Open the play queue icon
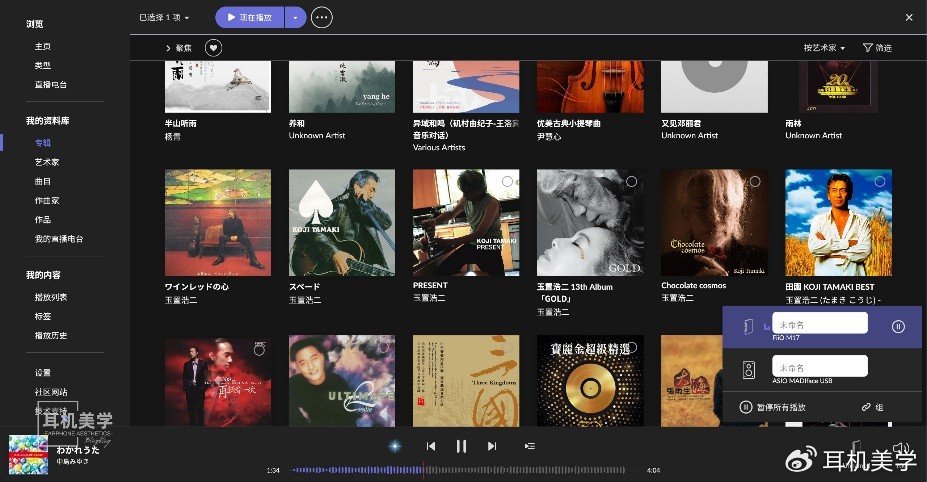Viewport: 927px width, 482px height. click(x=530, y=446)
